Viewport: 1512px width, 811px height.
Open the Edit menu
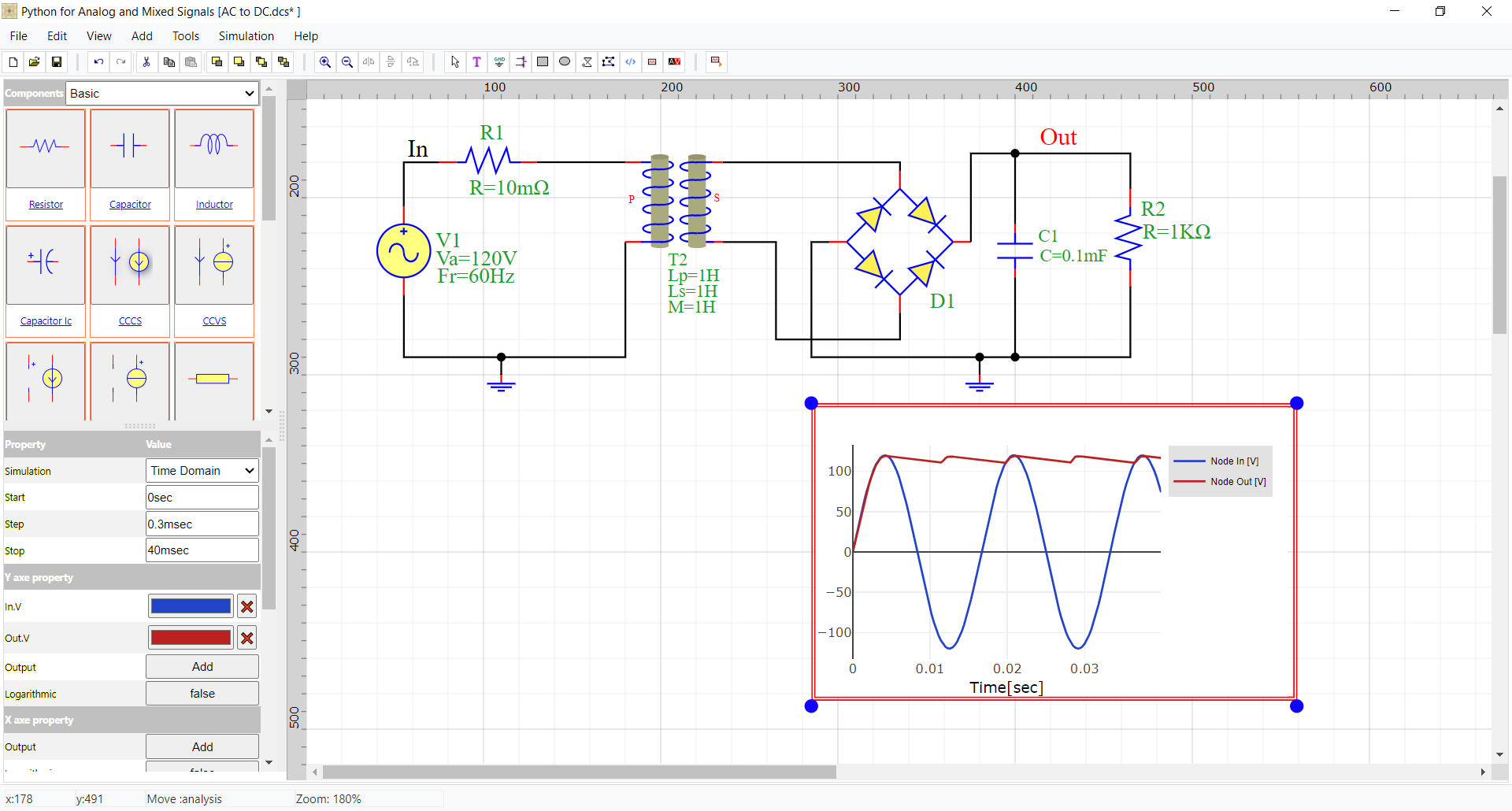[x=57, y=36]
